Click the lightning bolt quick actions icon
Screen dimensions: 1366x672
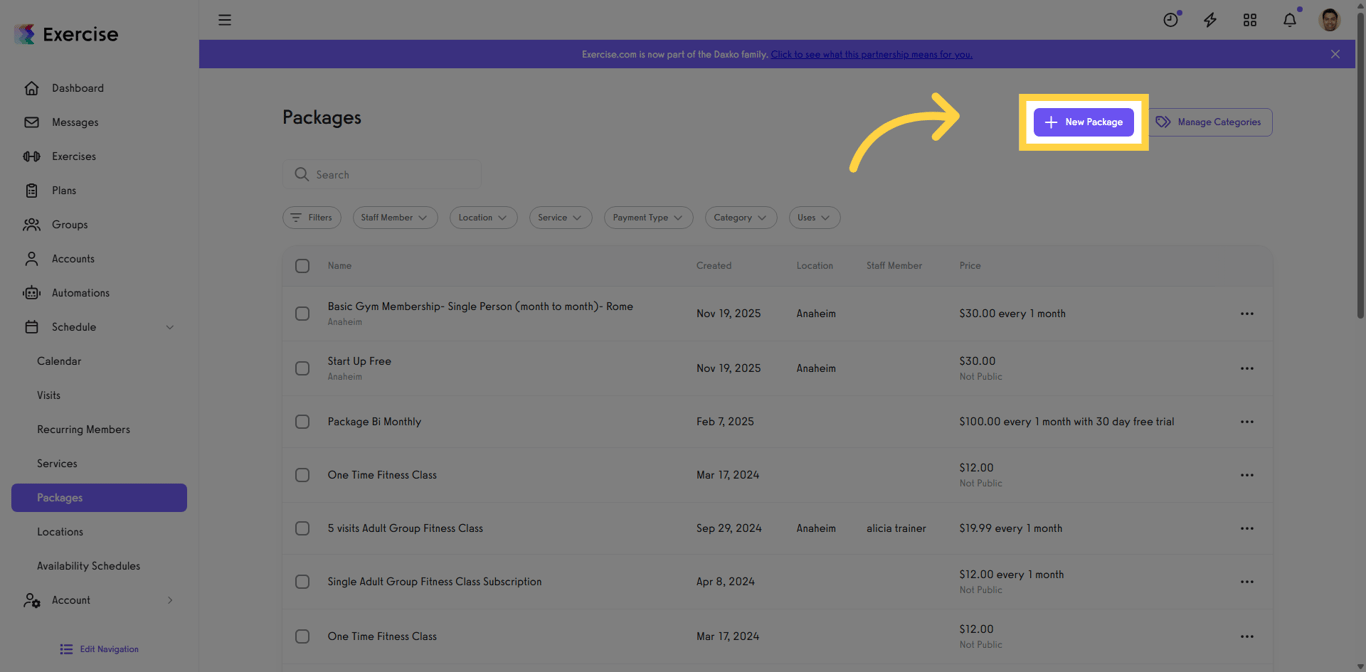coord(1210,19)
